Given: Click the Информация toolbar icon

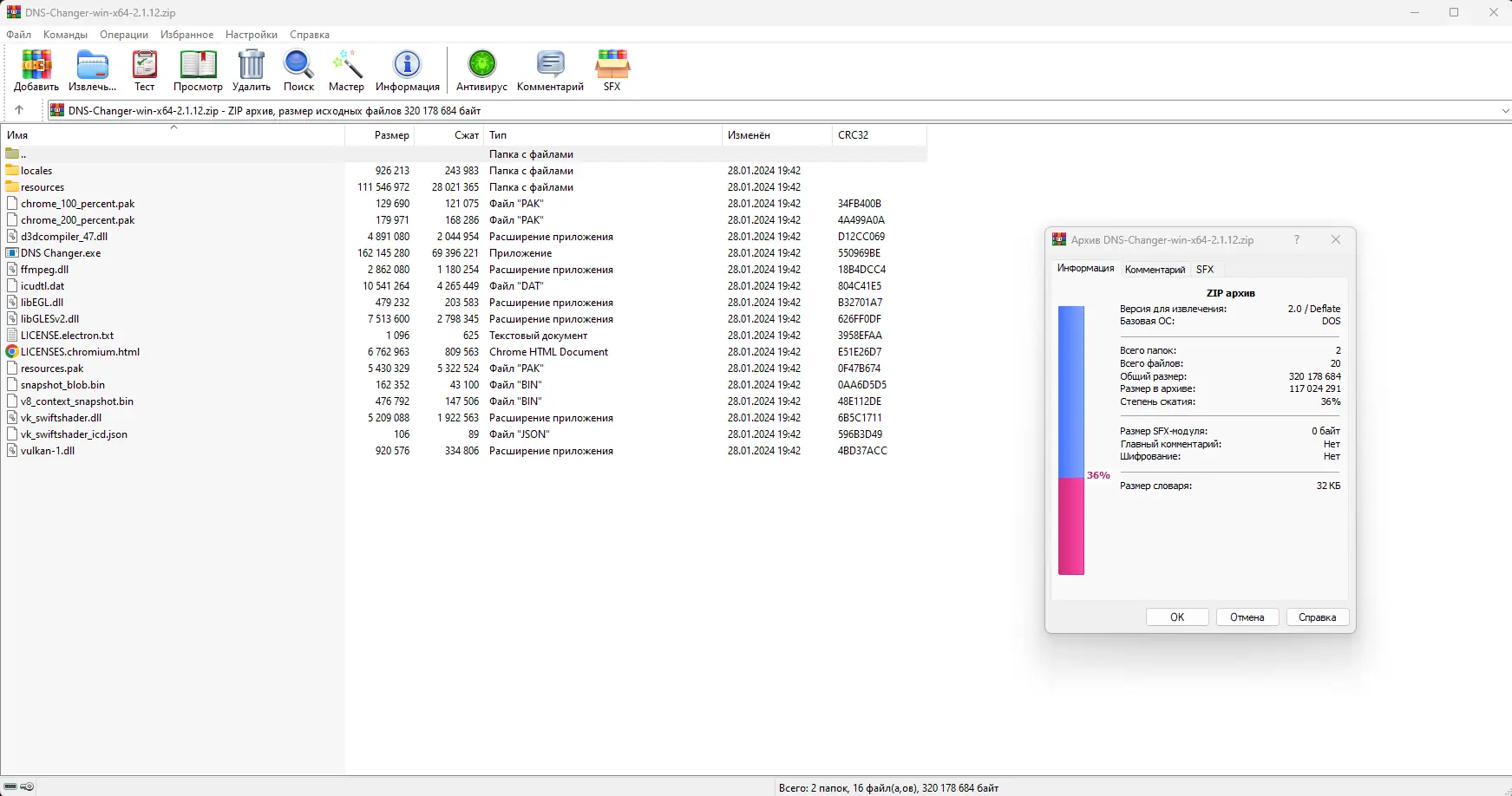Looking at the screenshot, I should coord(407,65).
